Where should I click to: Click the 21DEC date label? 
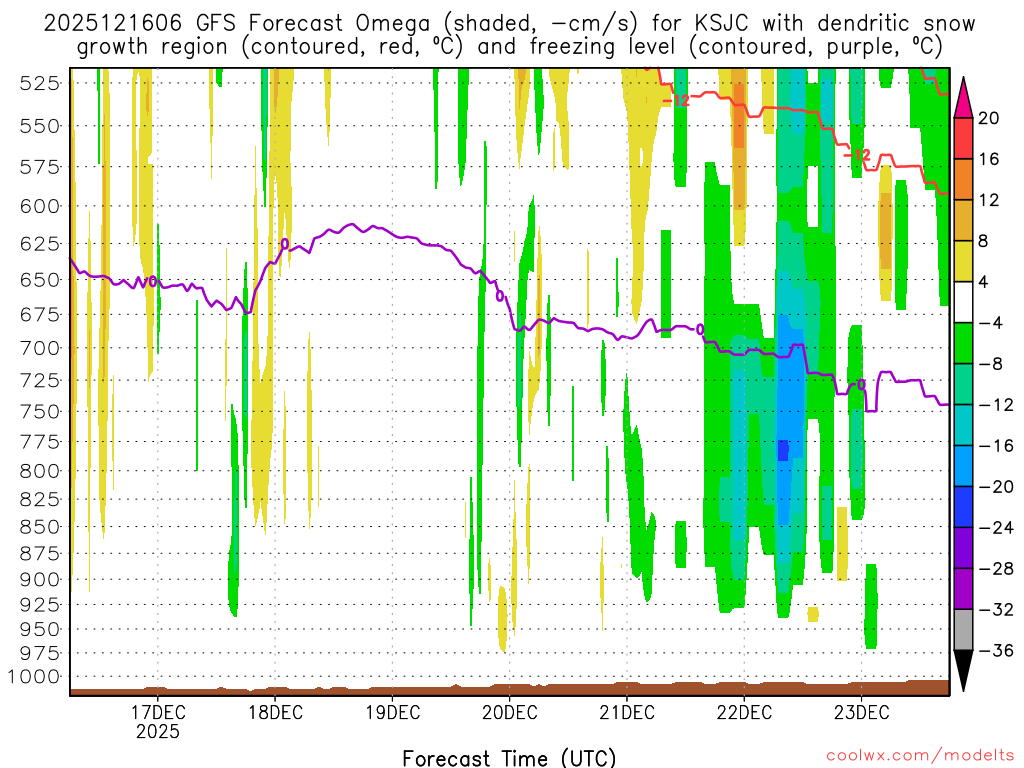627,712
